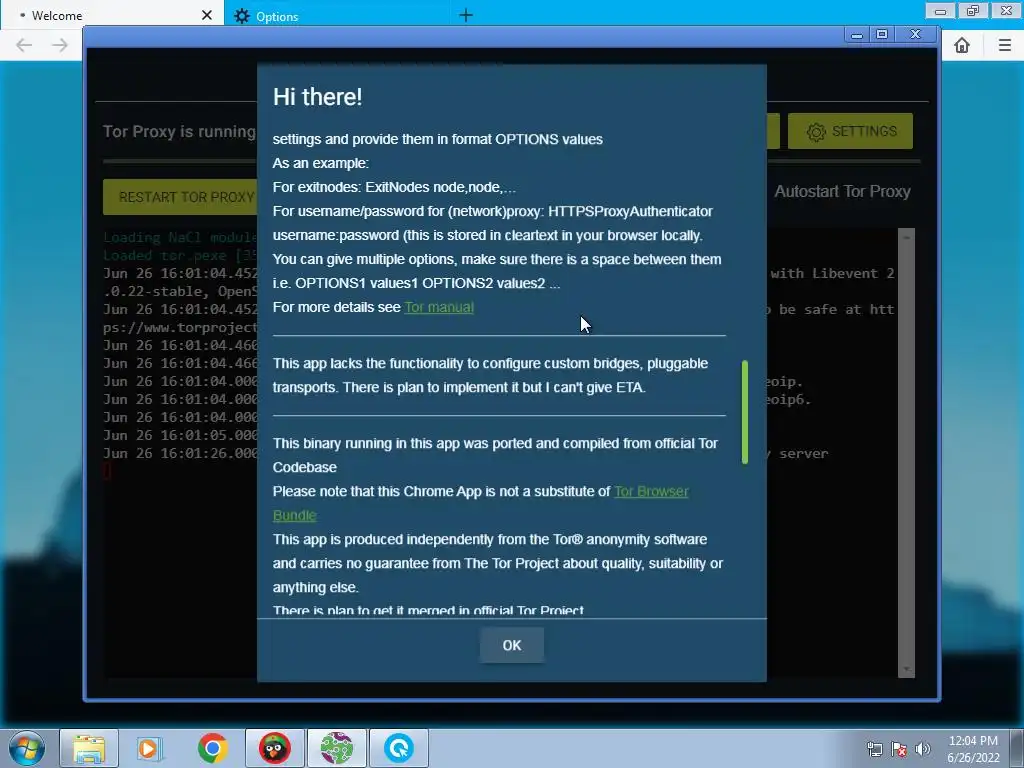
Task: Maximize the Tor Proxy app window
Action: [882, 35]
